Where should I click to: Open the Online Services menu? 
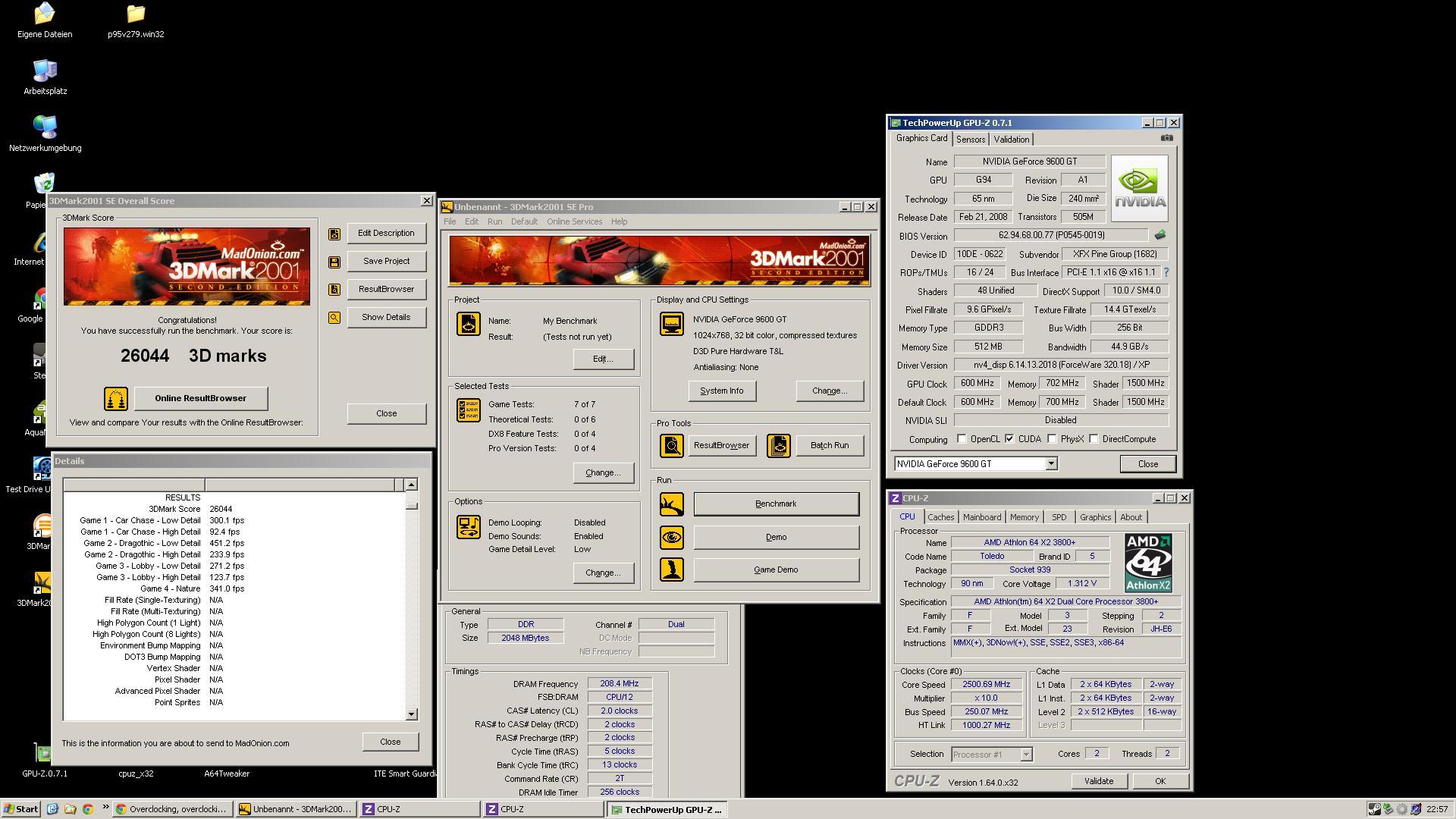[x=574, y=222]
